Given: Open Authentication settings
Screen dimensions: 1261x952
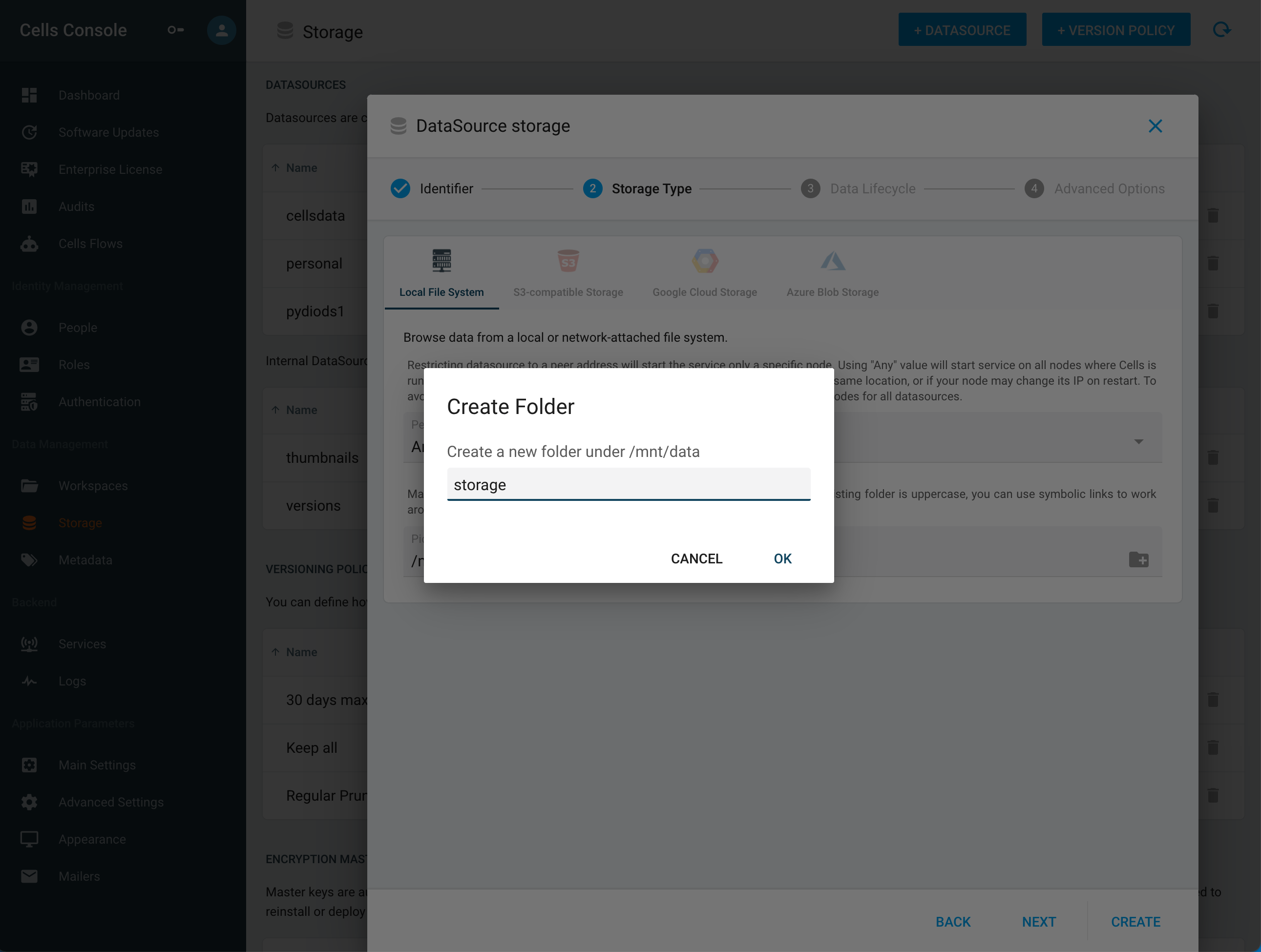Looking at the screenshot, I should tap(99, 402).
